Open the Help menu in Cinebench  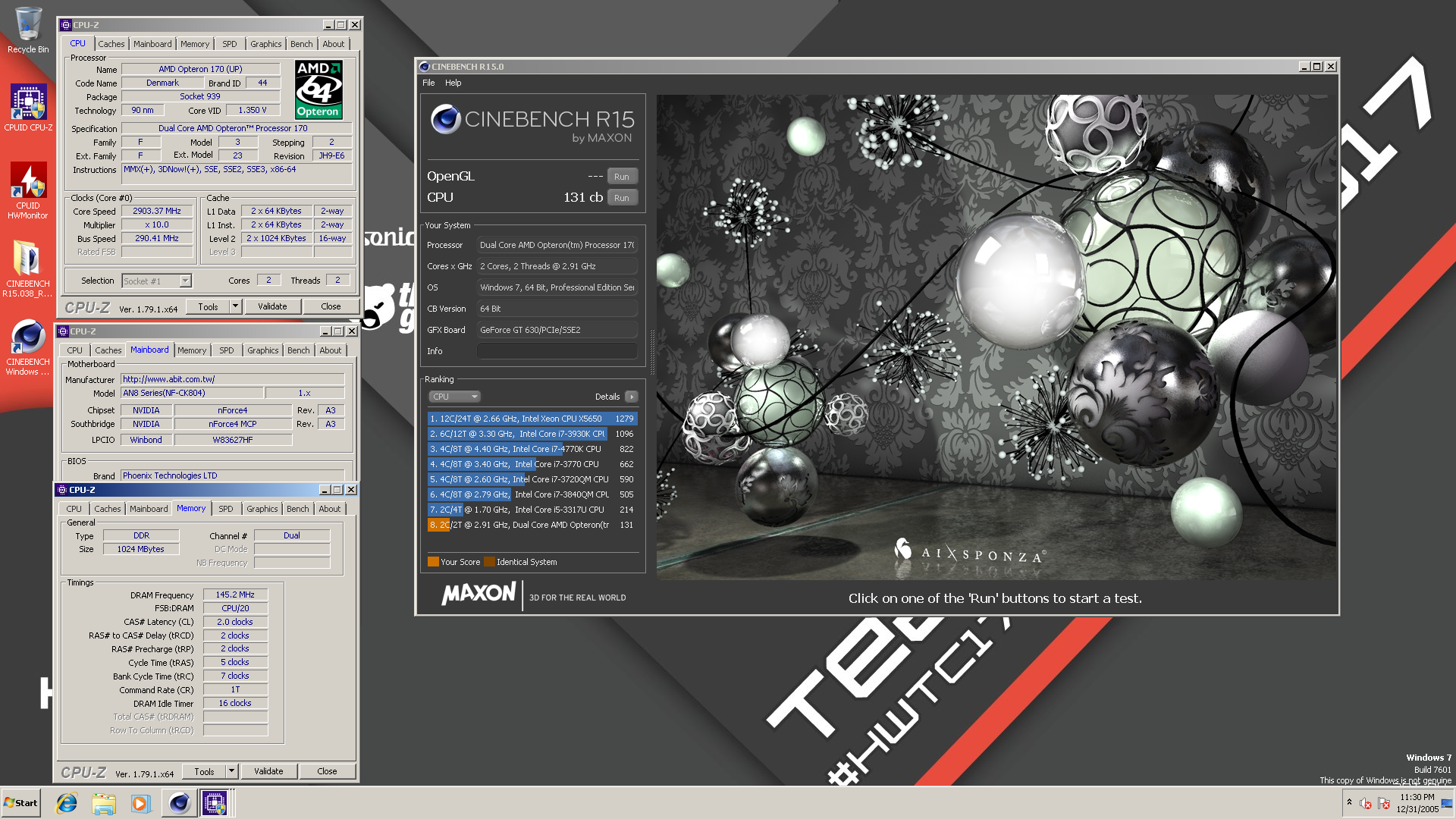[453, 83]
